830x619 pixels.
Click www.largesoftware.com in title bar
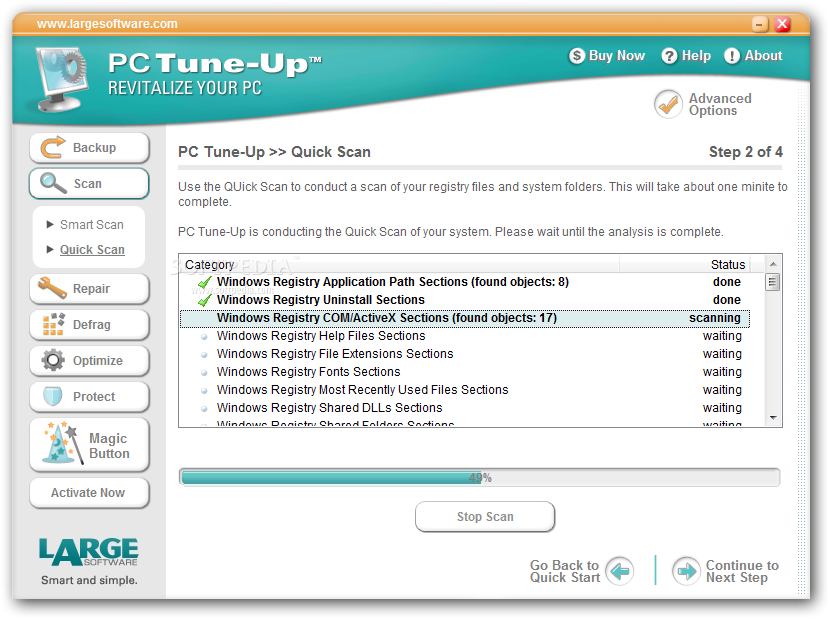pos(107,24)
